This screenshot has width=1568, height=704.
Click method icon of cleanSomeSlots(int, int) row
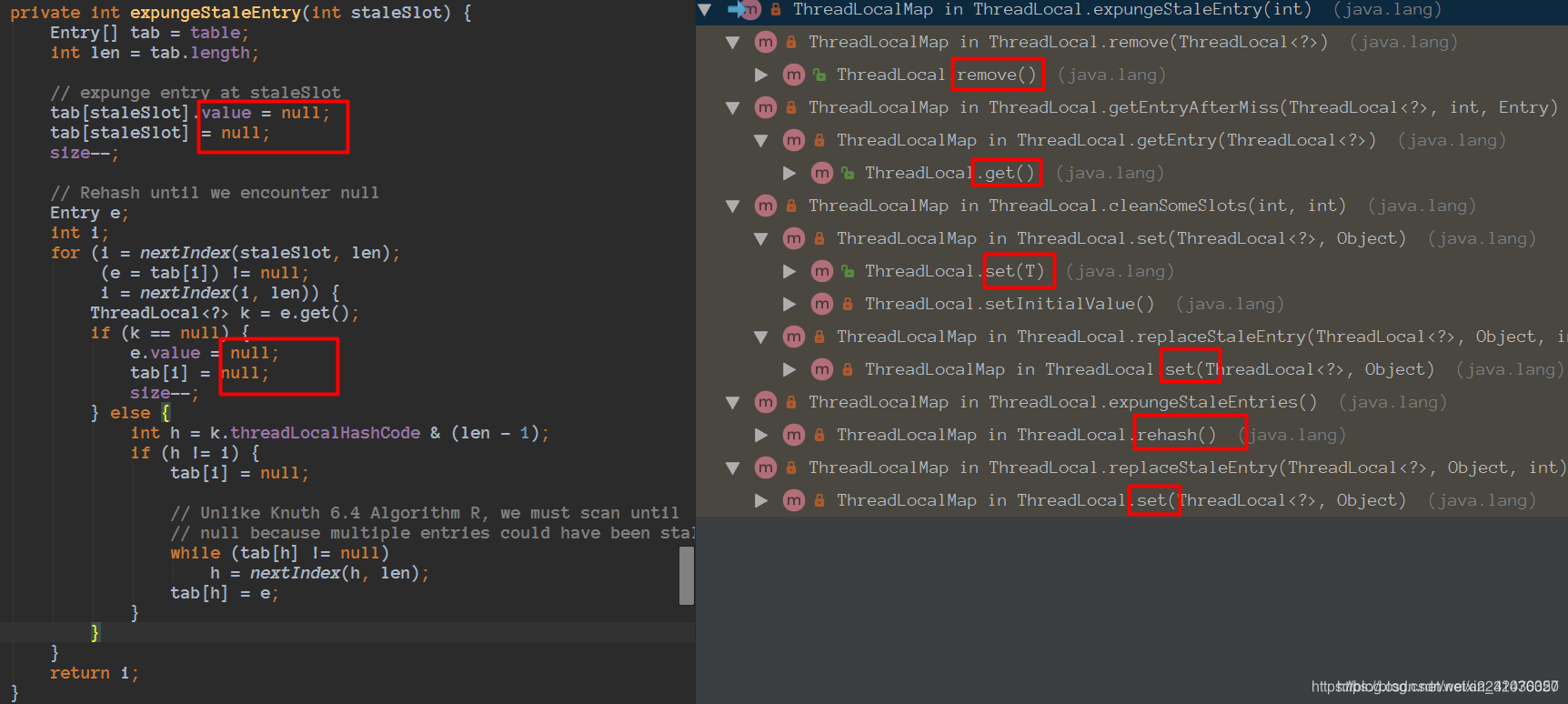(x=766, y=206)
